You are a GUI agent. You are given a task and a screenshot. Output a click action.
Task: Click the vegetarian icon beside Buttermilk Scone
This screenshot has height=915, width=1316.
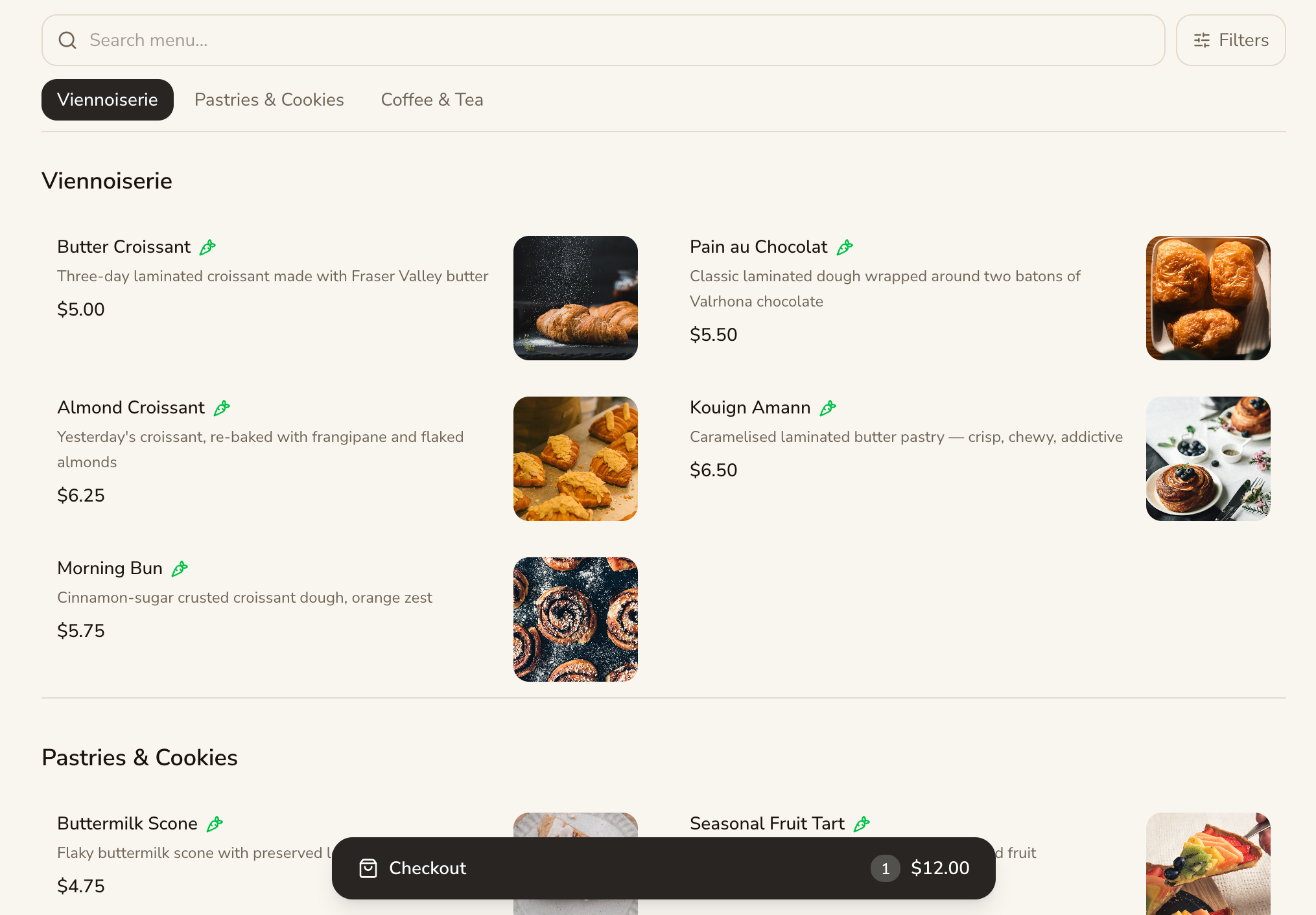[x=215, y=824]
